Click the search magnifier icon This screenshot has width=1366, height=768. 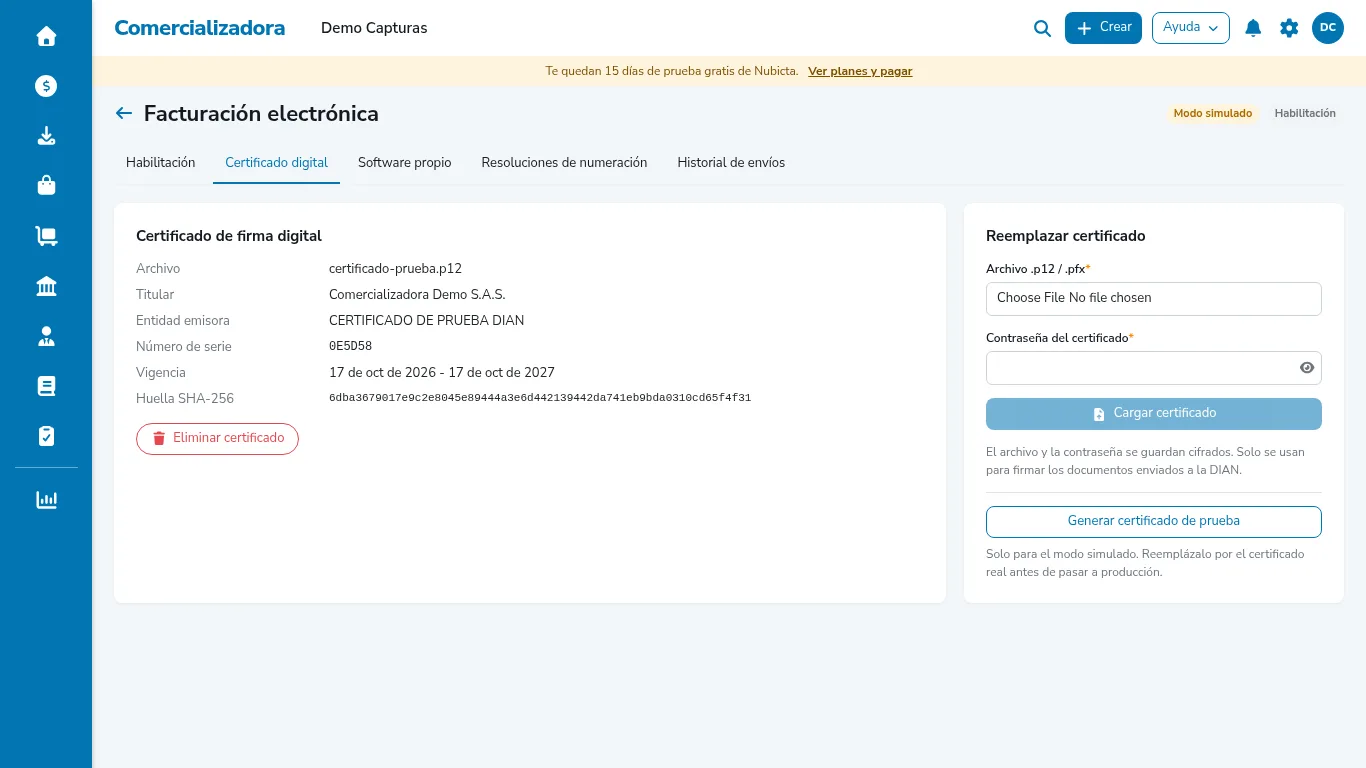click(1042, 29)
